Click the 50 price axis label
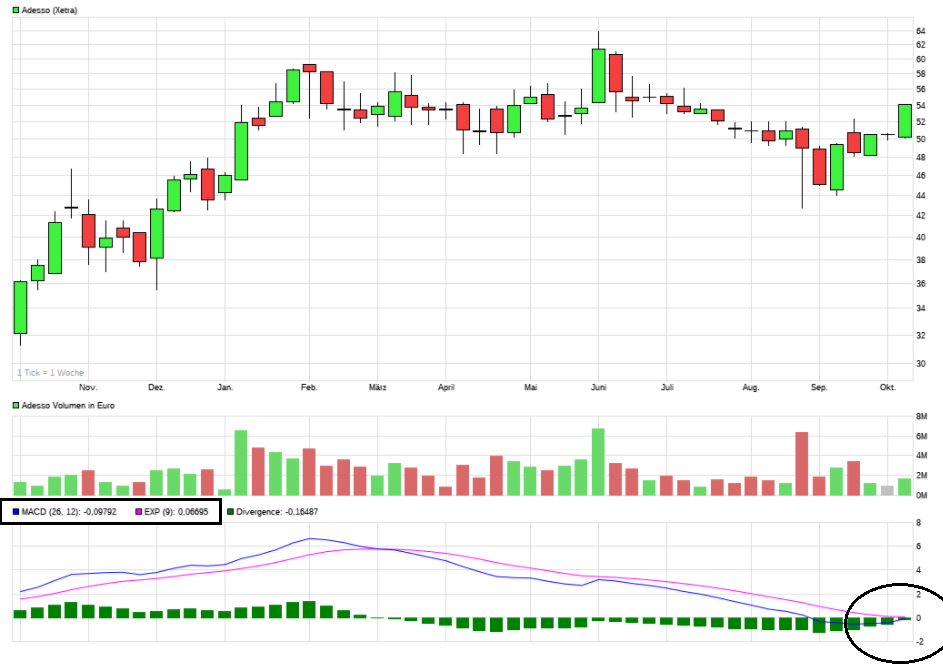943x666 pixels. (x=921, y=139)
